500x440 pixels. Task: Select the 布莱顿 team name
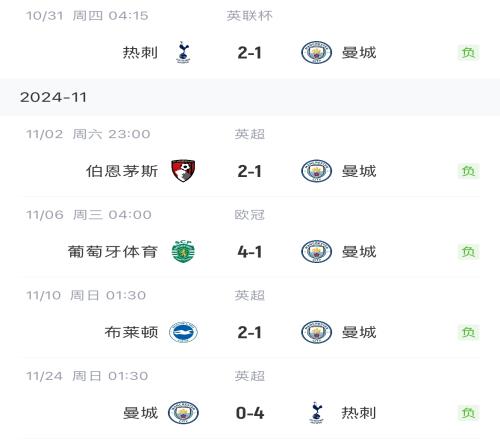point(131,332)
